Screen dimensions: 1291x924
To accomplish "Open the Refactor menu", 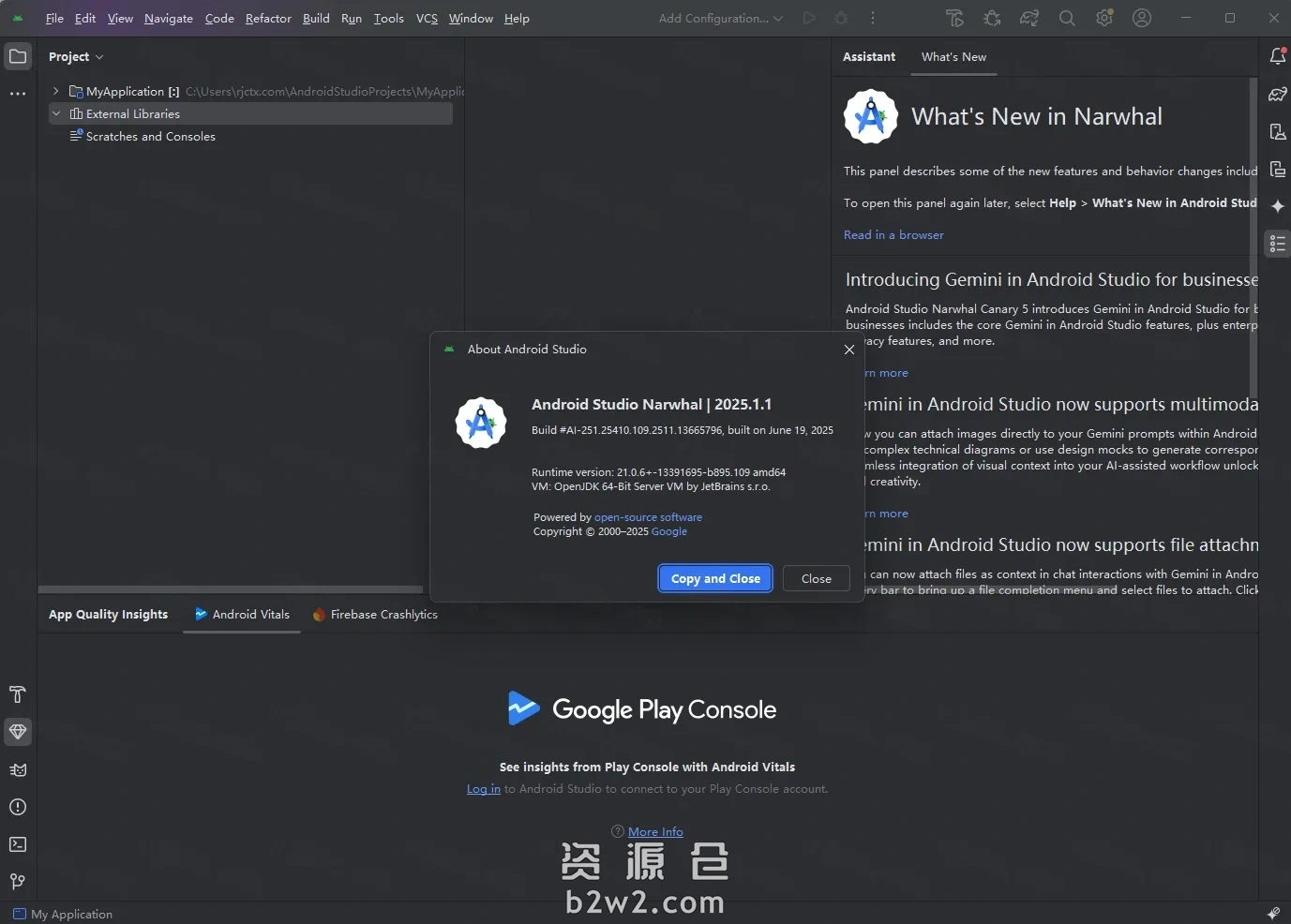I will coord(268,19).
